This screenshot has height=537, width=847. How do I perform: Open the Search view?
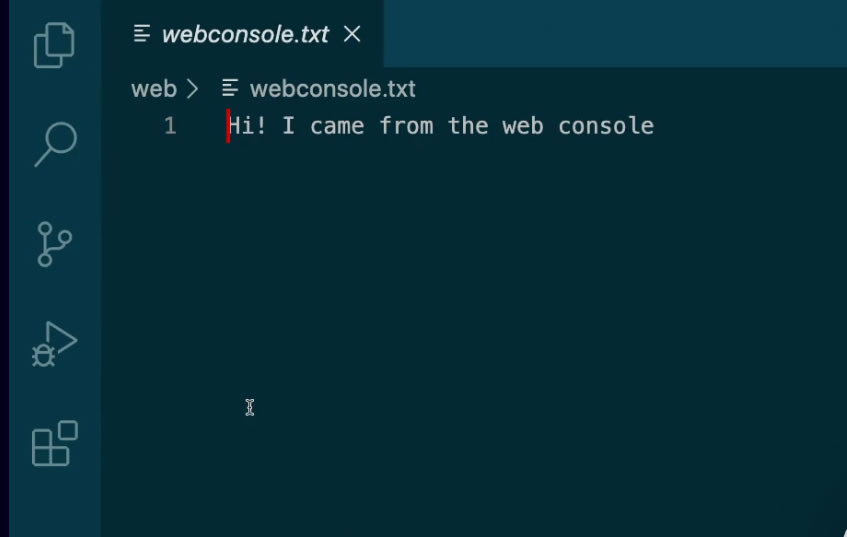[x=54, y=145]
